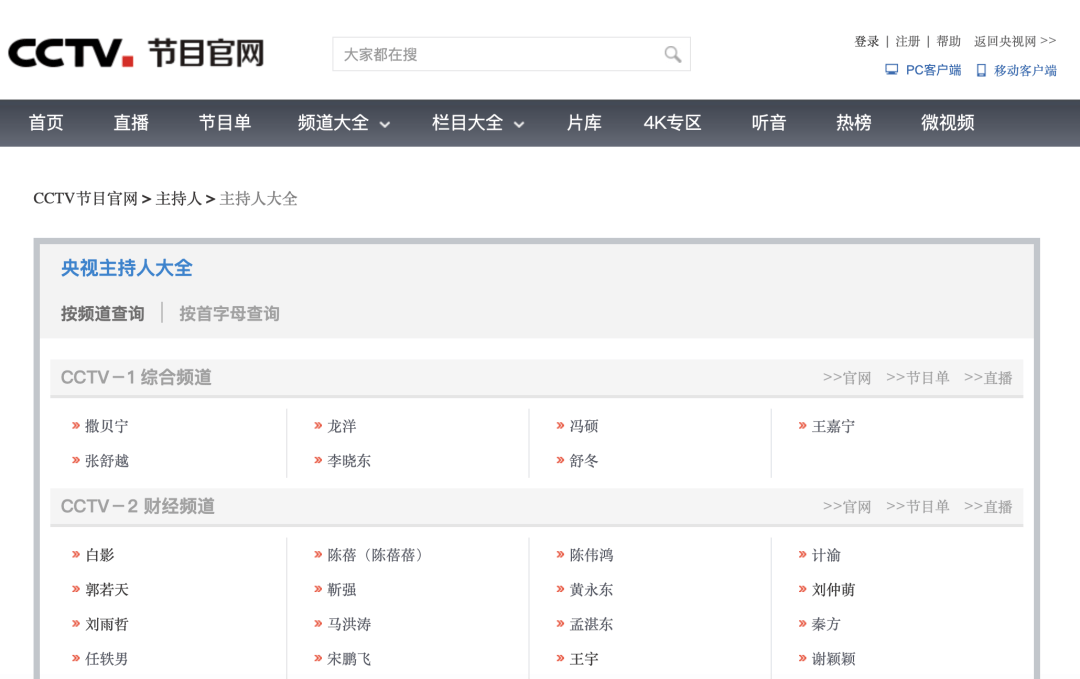
Task: Switch to 按首字母查询 query mode
Action: point(229,313)
